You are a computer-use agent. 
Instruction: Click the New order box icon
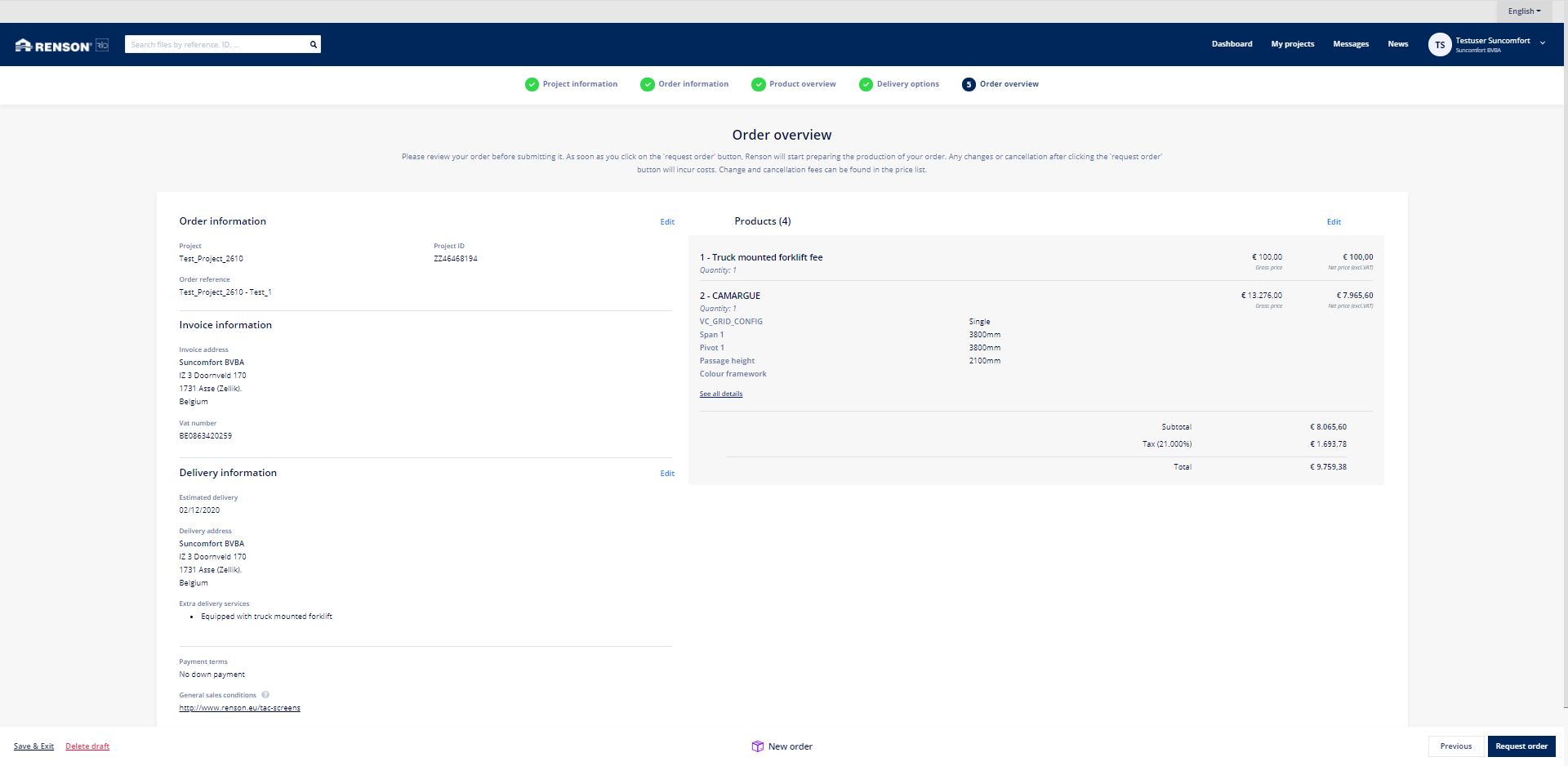(757, 746)
